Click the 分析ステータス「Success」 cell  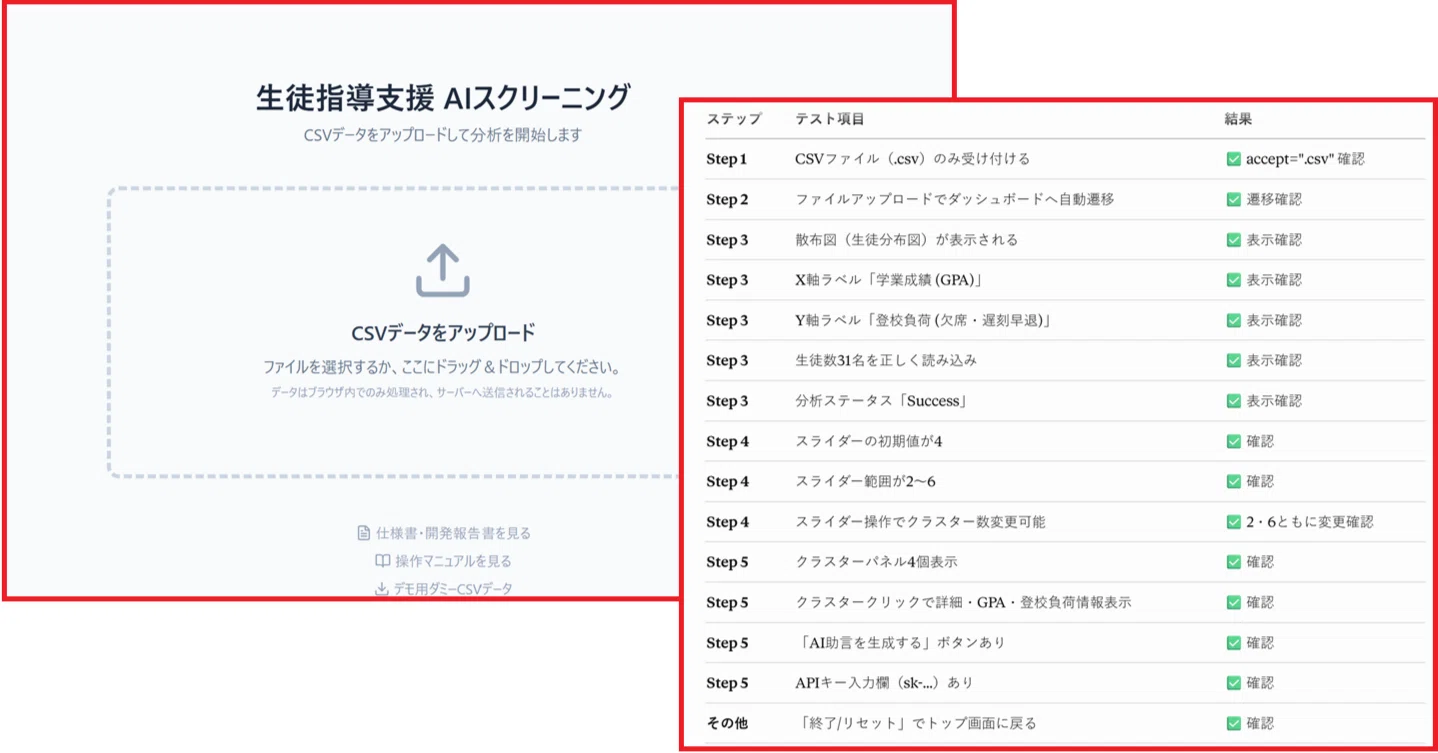884,401
